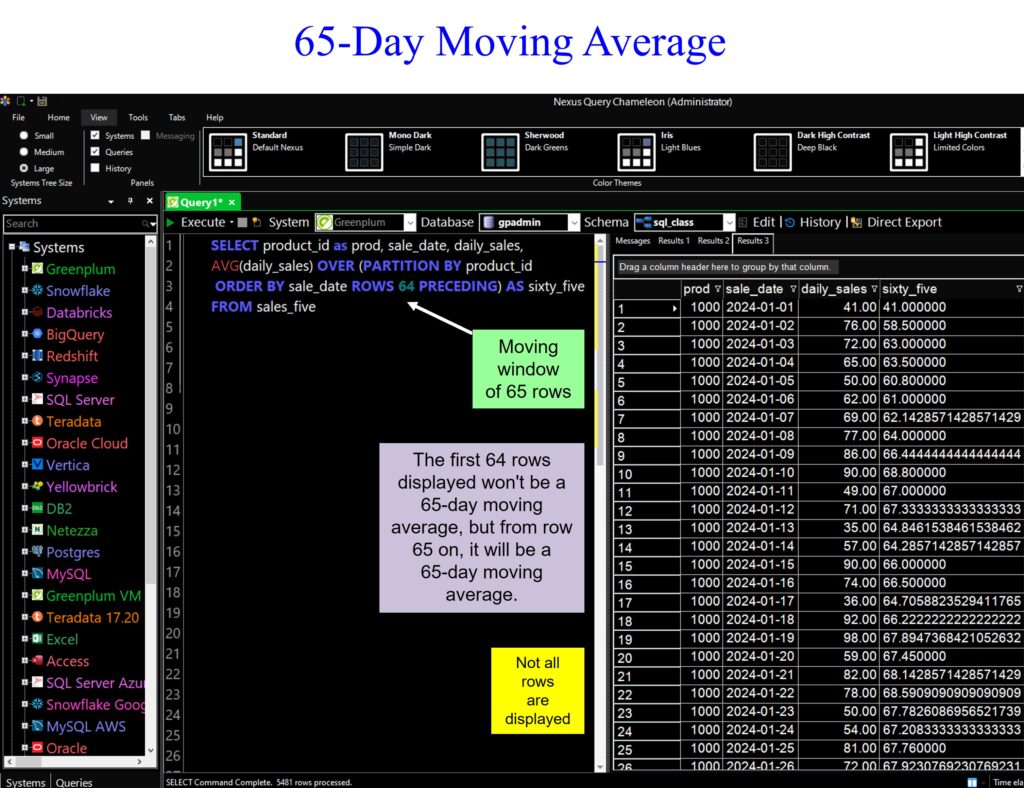This screenshot has width=1024, height=788.
Task: Open the Tools menu
Action: (x=138, y=117)
